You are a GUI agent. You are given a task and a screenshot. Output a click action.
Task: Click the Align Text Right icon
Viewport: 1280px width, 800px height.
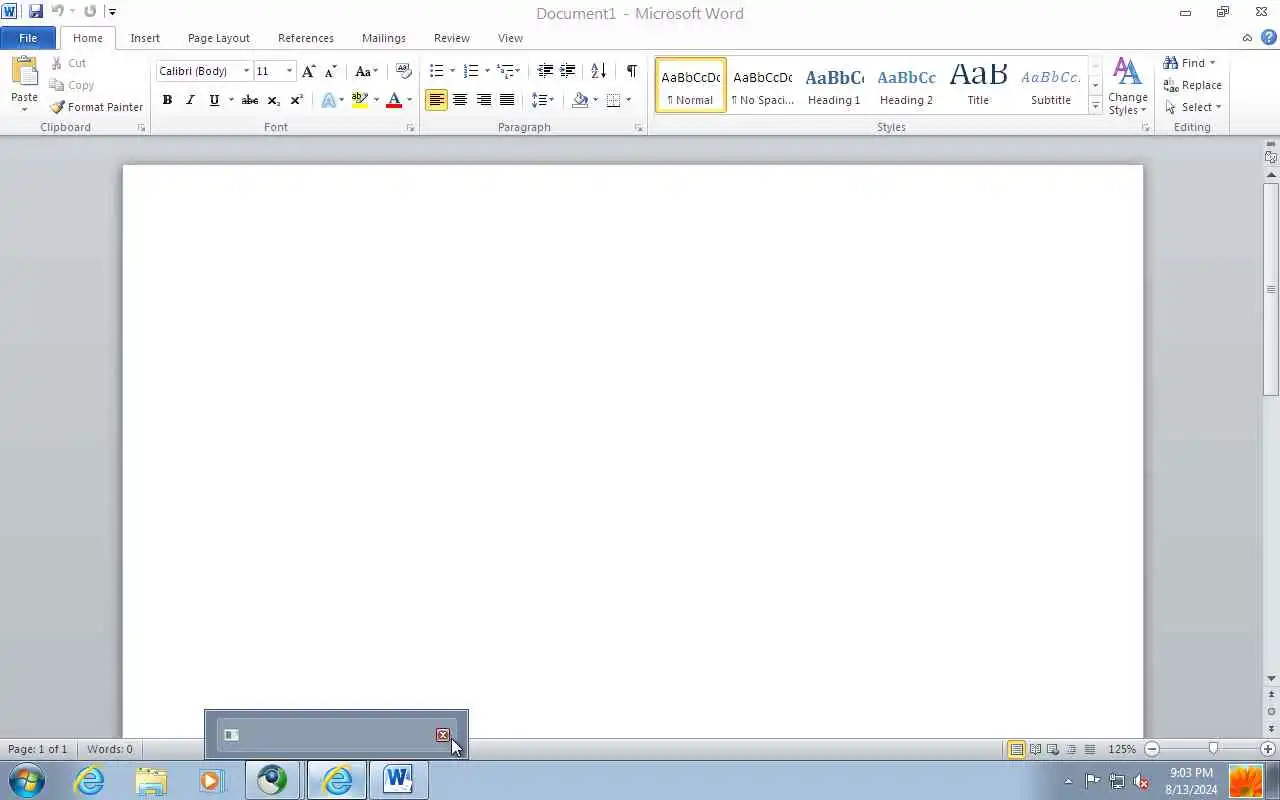pos(484,100)
